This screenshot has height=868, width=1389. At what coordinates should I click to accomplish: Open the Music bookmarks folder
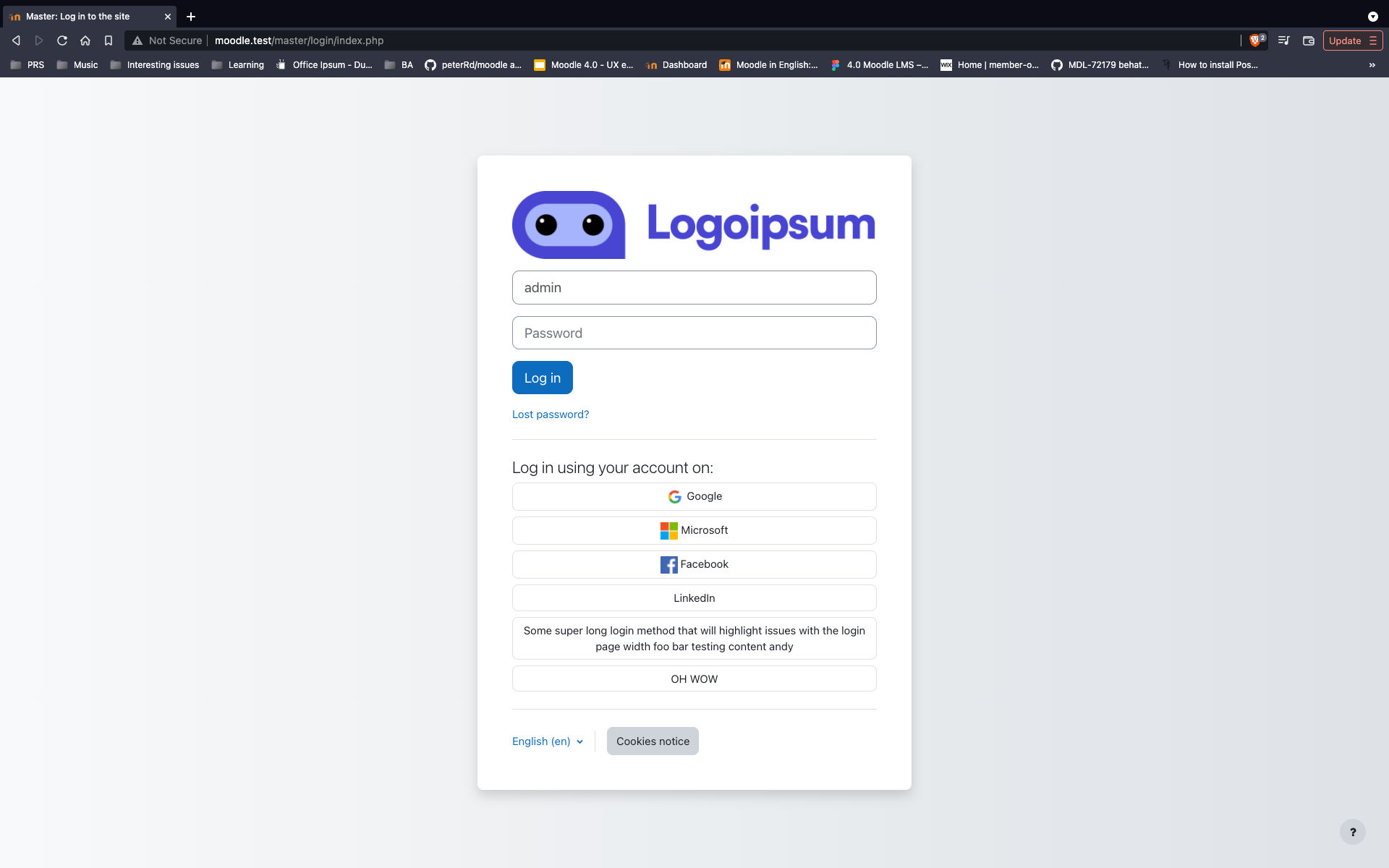pyautogui.click(x=77, y=65)
